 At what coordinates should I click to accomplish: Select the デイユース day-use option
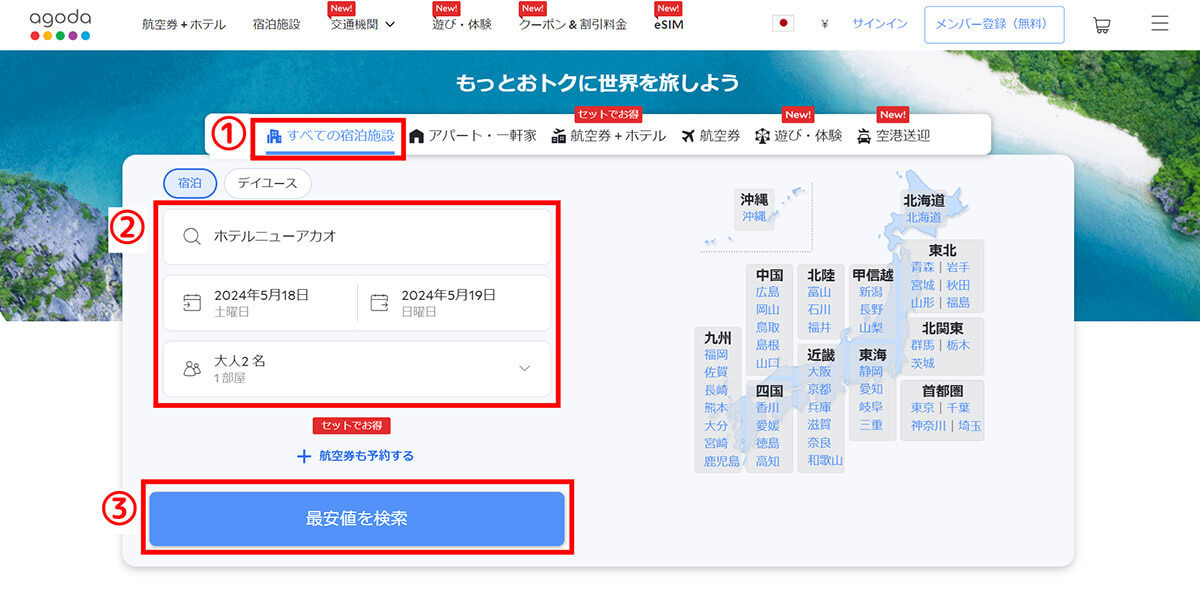pyautogui.click(x=268, y=184)
